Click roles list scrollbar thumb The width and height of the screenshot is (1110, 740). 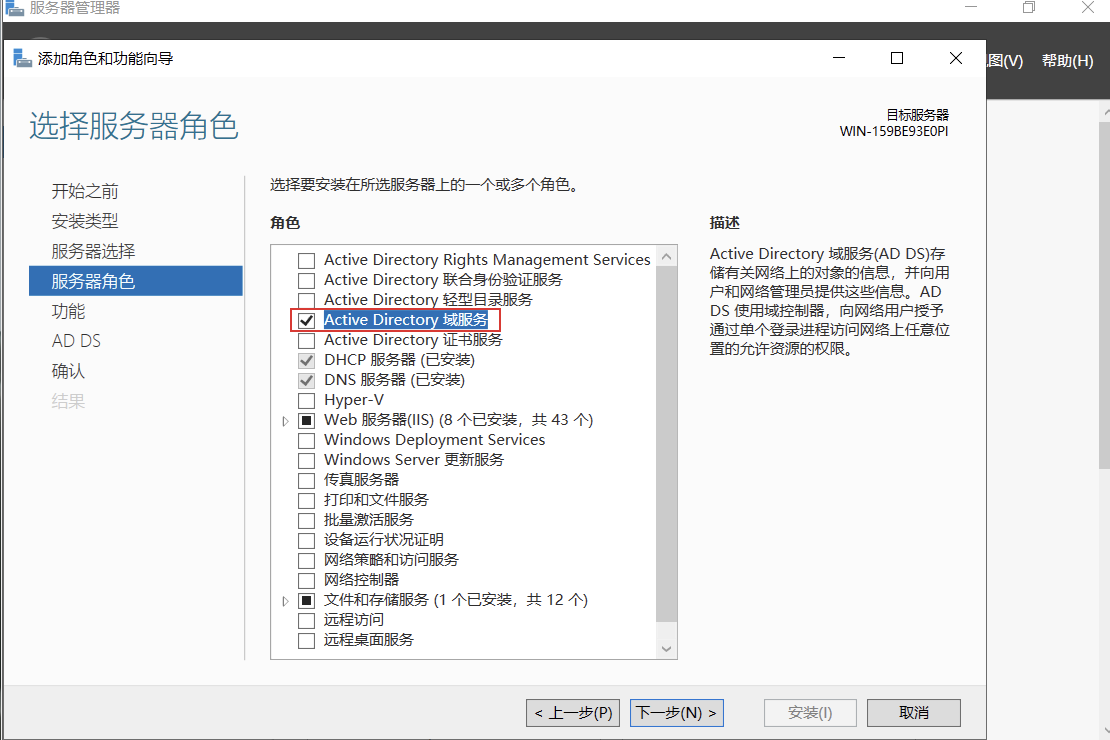[666, 445]
